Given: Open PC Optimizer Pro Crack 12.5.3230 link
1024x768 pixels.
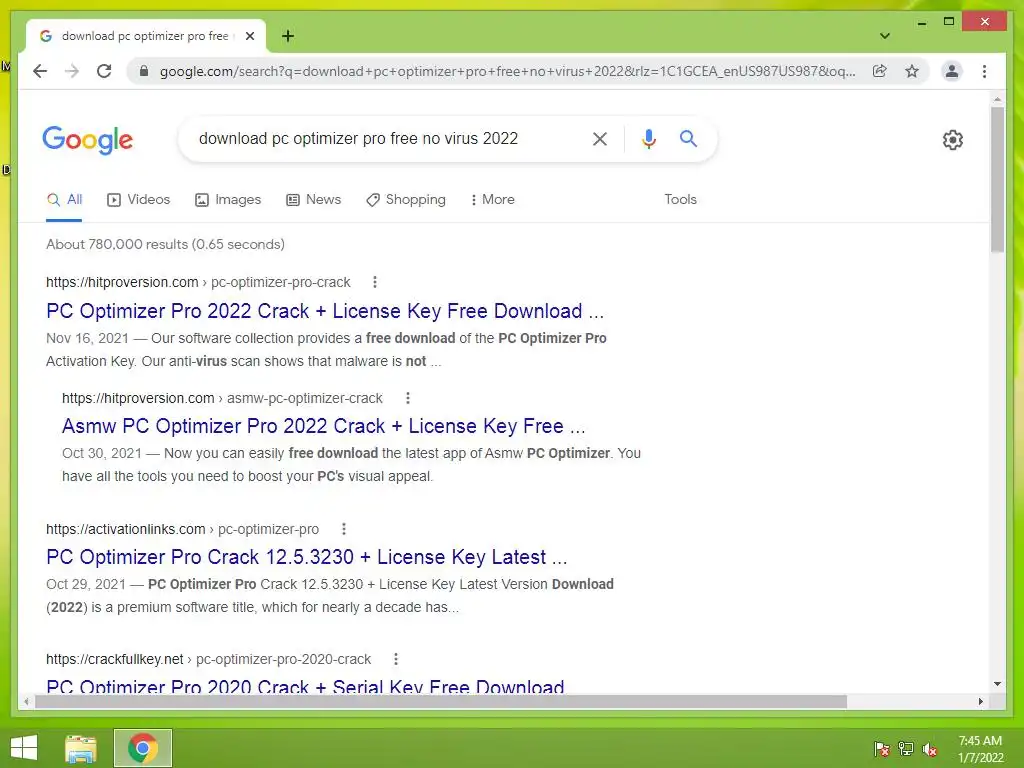Looking at the screenshot, I should click(306, 557).
